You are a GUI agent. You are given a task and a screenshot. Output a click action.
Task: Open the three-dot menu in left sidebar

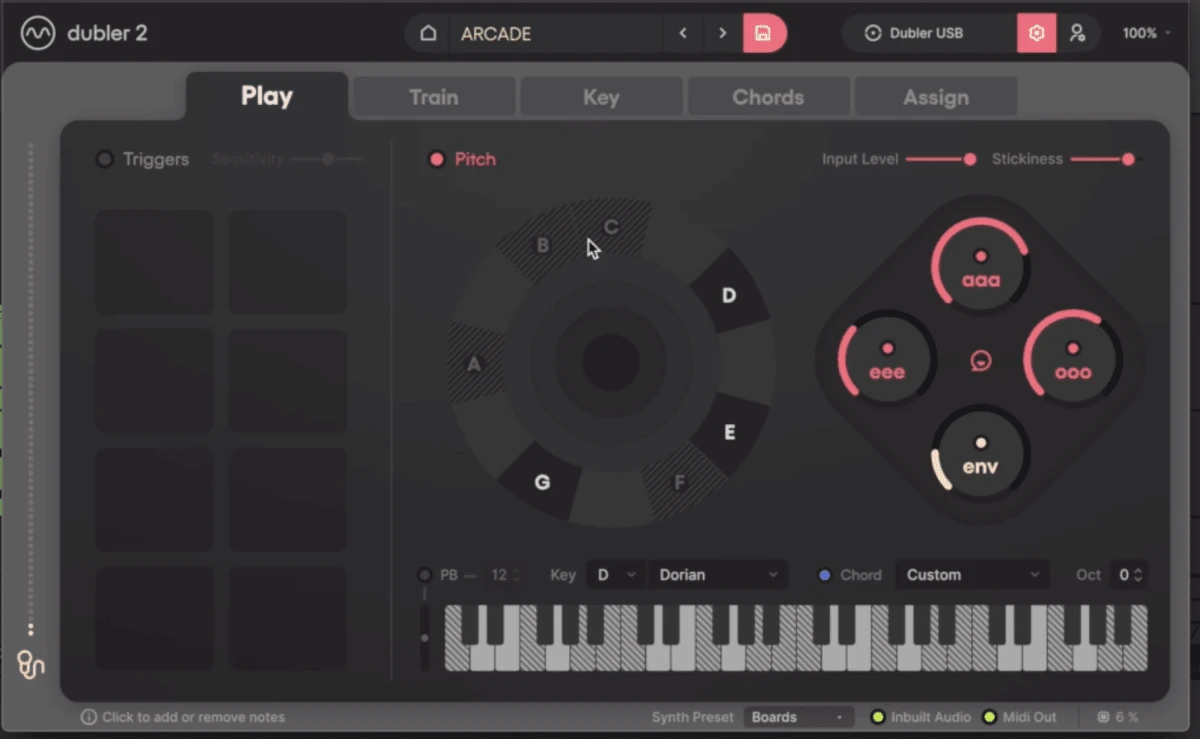[x=31, y=630]
